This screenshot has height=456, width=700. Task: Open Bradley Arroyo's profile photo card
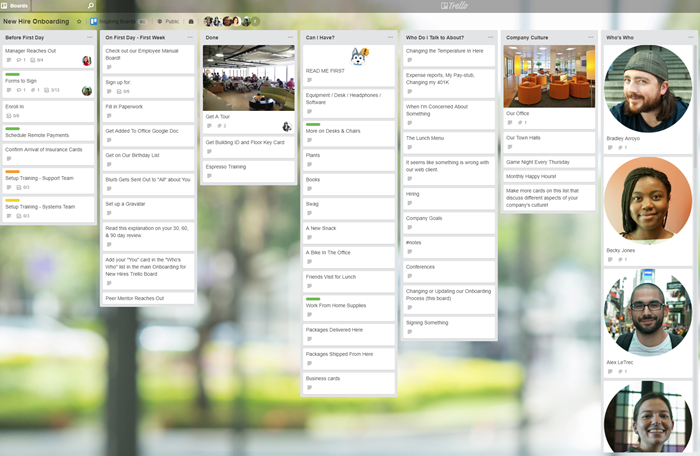[646, 88]
